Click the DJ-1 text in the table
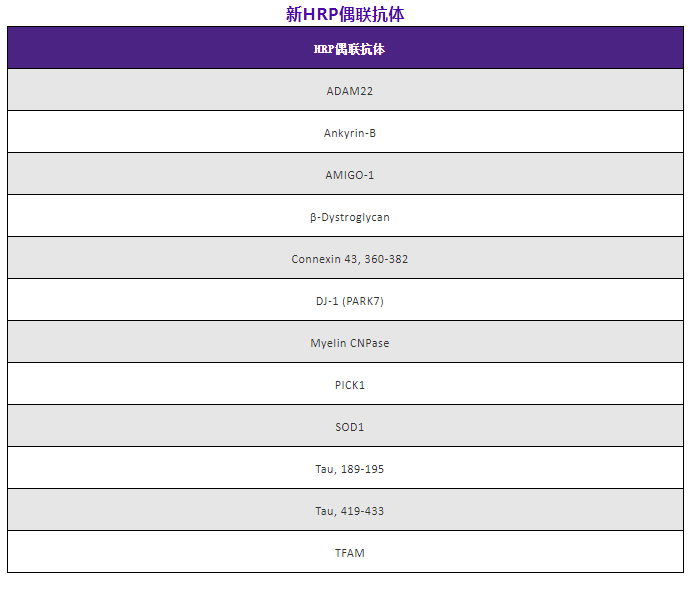 pyautogui.click(x=327, y=301)
